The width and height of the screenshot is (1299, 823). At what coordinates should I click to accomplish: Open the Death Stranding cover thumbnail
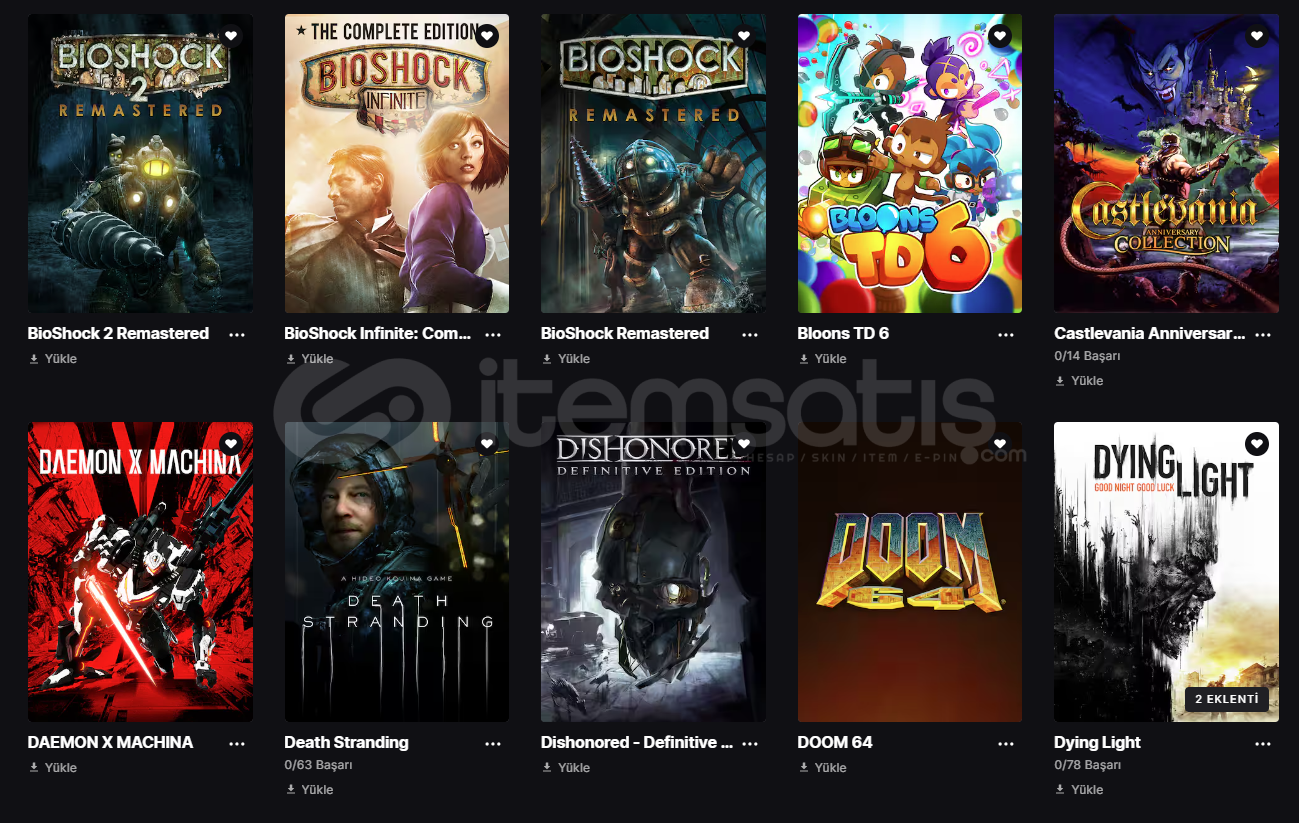(x=397, y=571)
